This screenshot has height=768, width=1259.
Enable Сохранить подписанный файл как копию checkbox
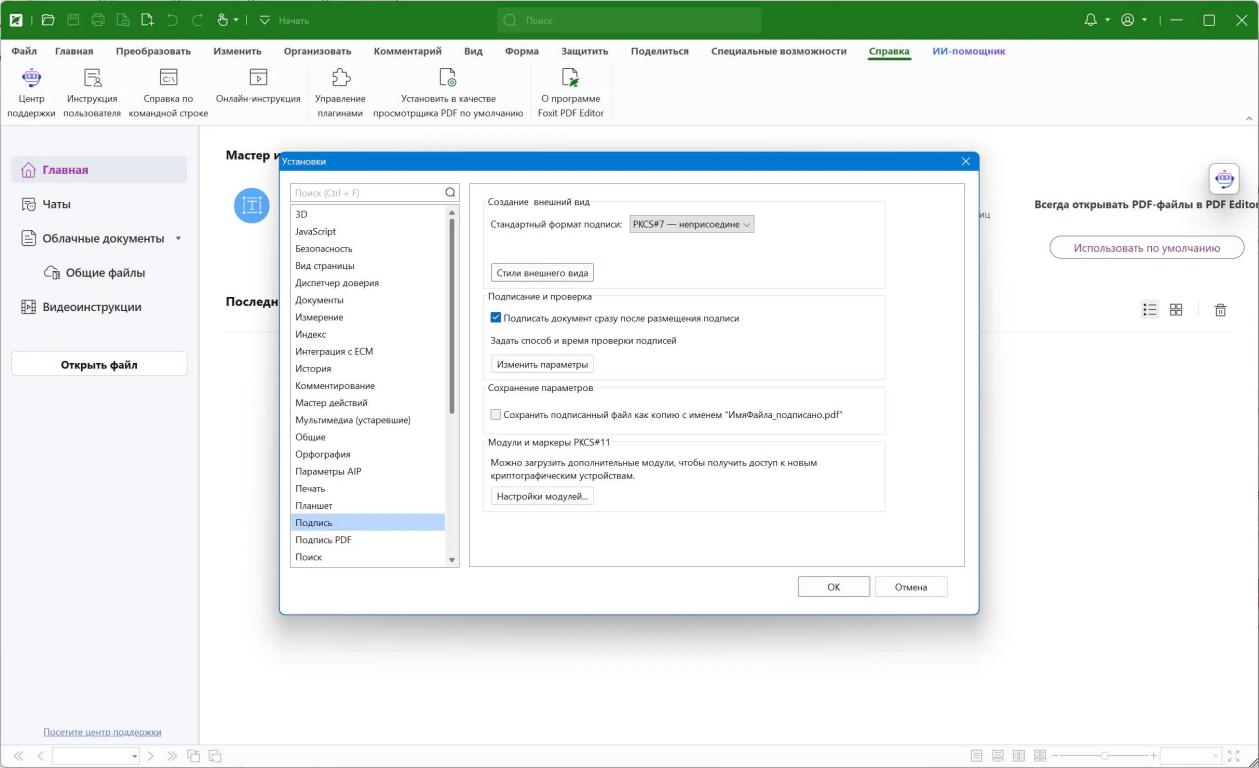pos(496,414)
